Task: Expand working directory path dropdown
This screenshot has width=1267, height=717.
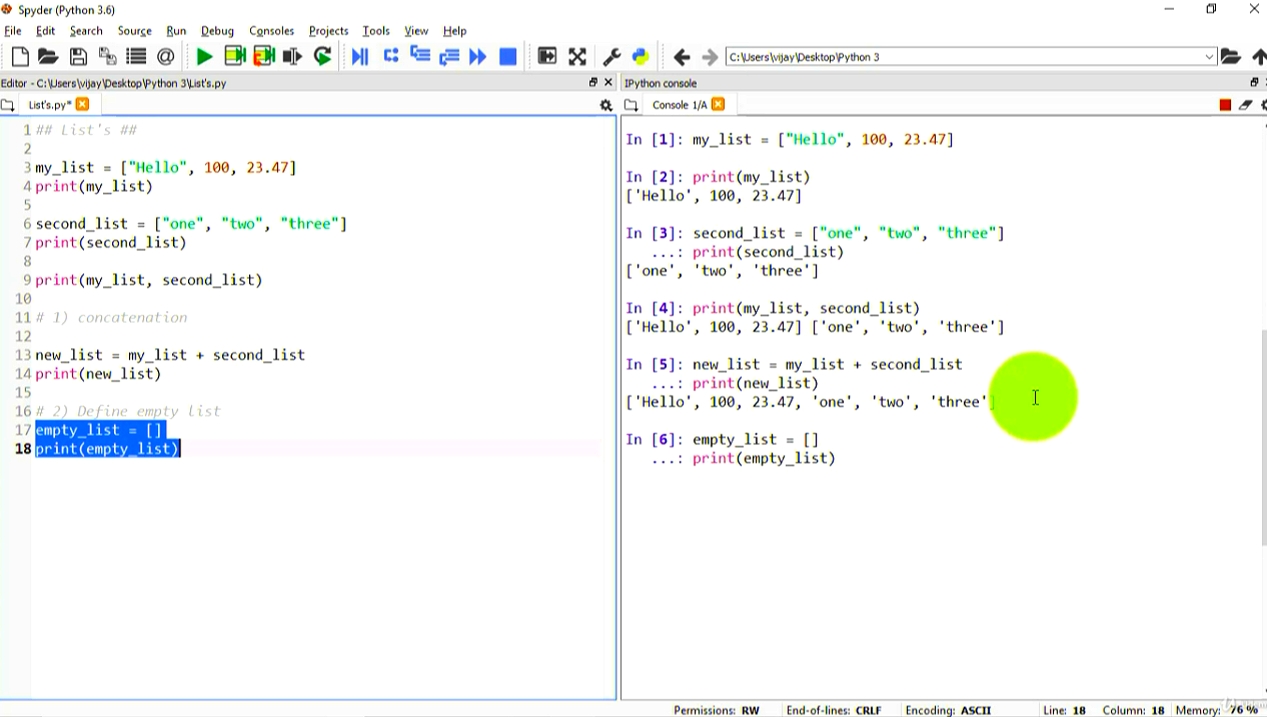Action: pyautogui.click(x=1209, y=57)
